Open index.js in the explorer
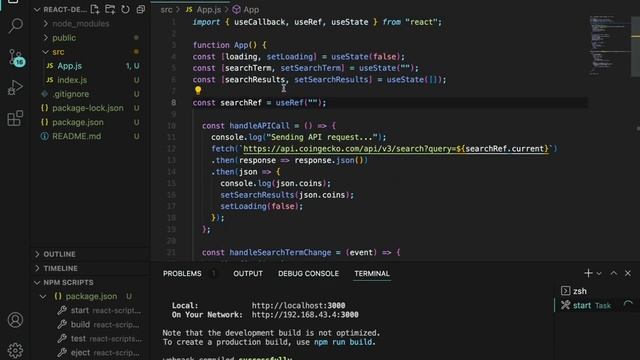Image resolution: width=640 pixels, height=360 pixels. 72,80
